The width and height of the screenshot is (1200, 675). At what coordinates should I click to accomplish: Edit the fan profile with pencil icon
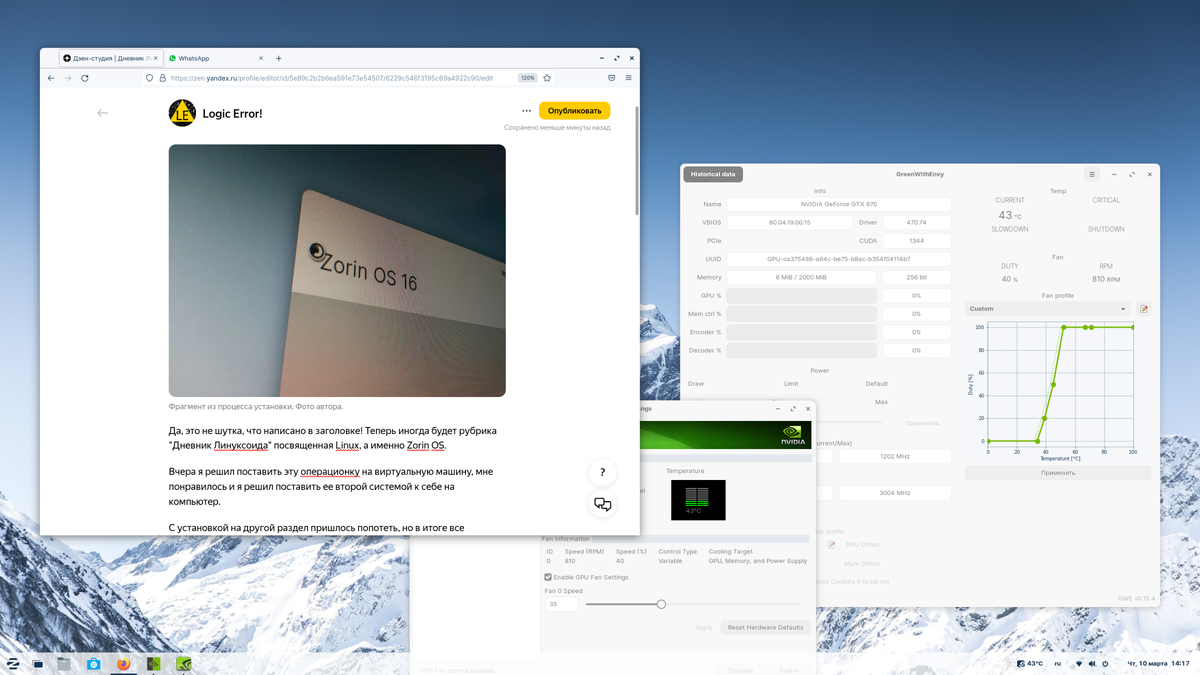tap(1144, 309)
